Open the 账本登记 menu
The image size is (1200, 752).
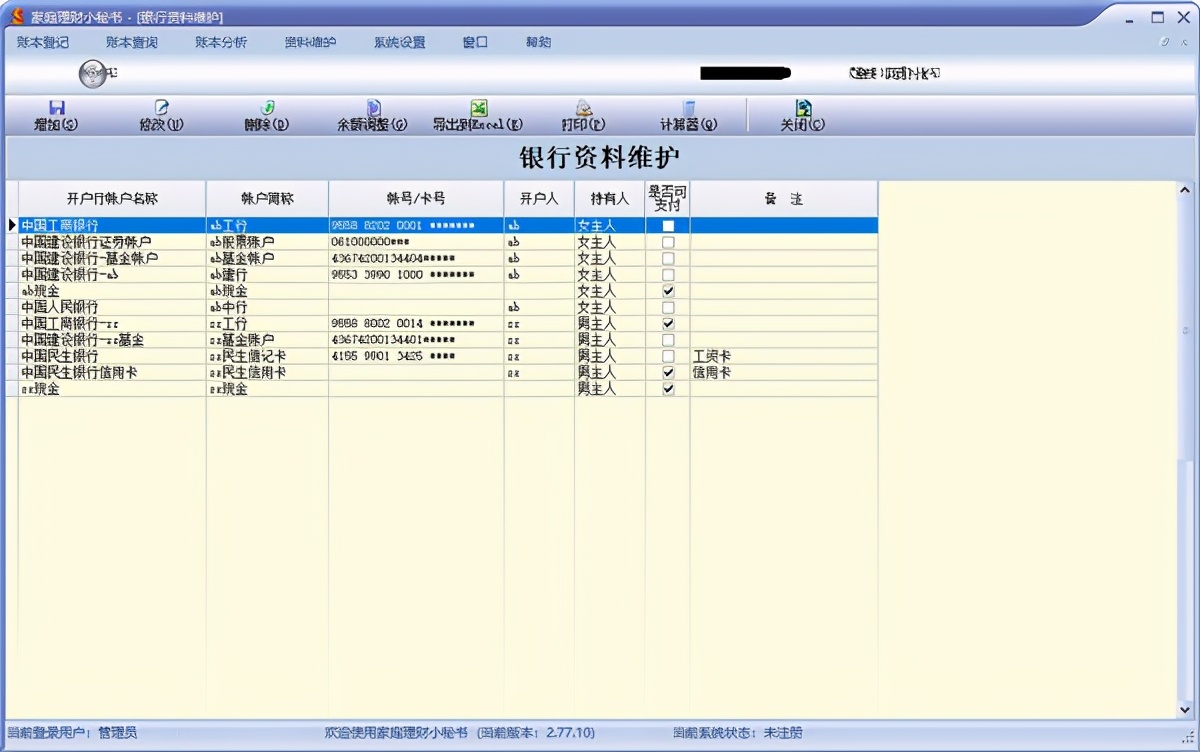pyautogui.click(x=41, y=41)
